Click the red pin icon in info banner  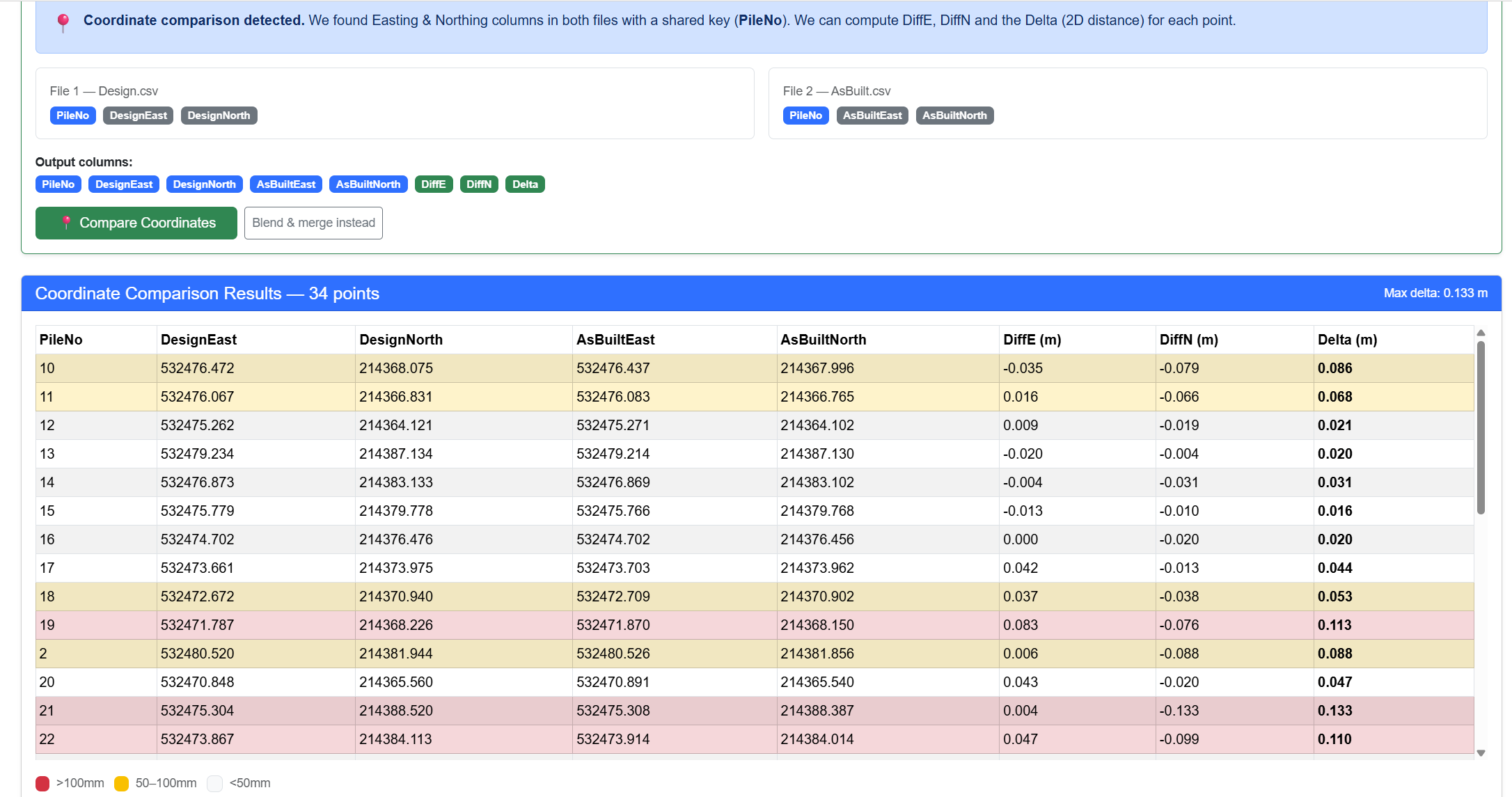(x=63, y=22)
